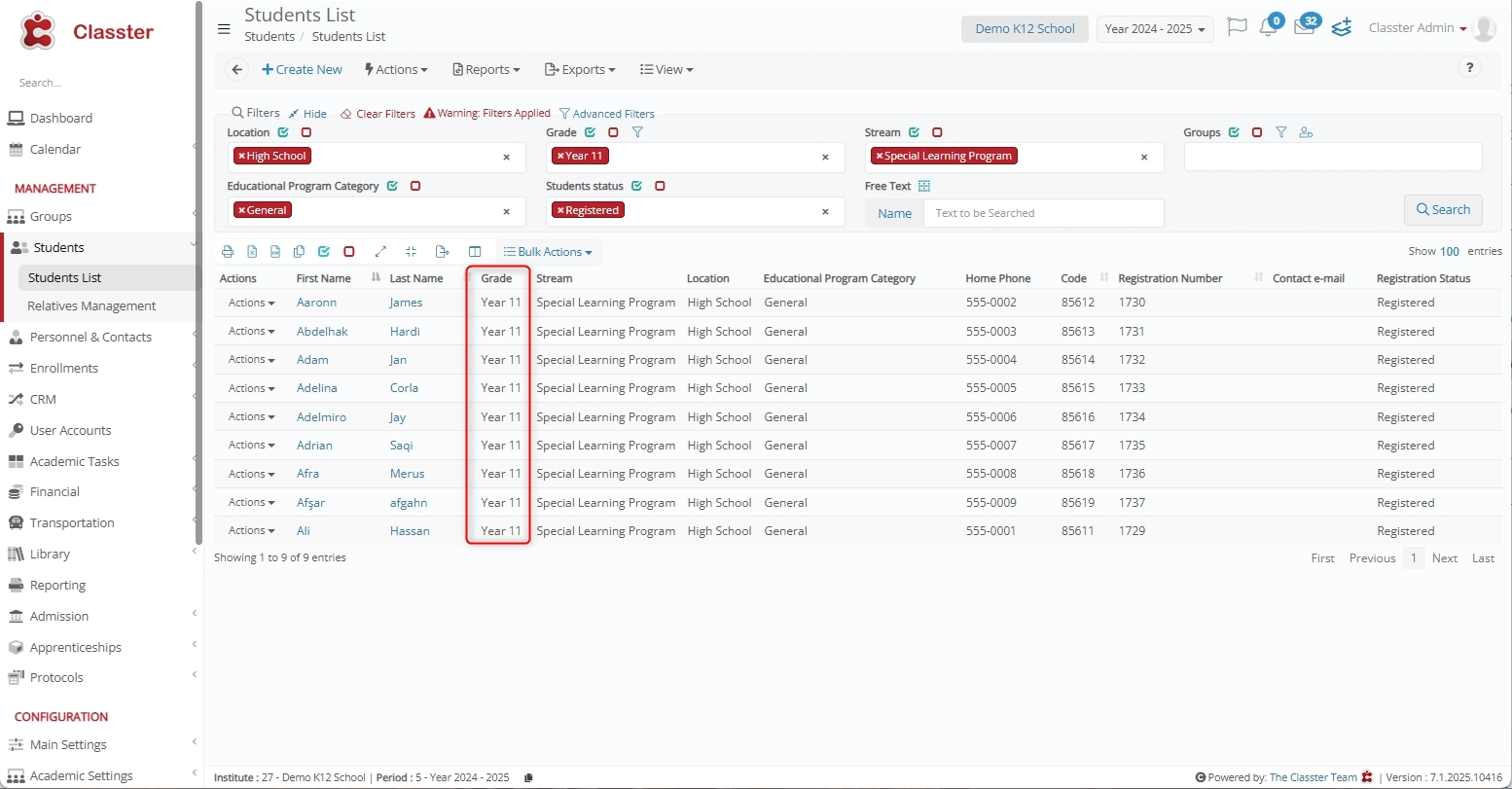Click the print icon in table toolbar
1512x789 pixels.
tap(228, 252)
